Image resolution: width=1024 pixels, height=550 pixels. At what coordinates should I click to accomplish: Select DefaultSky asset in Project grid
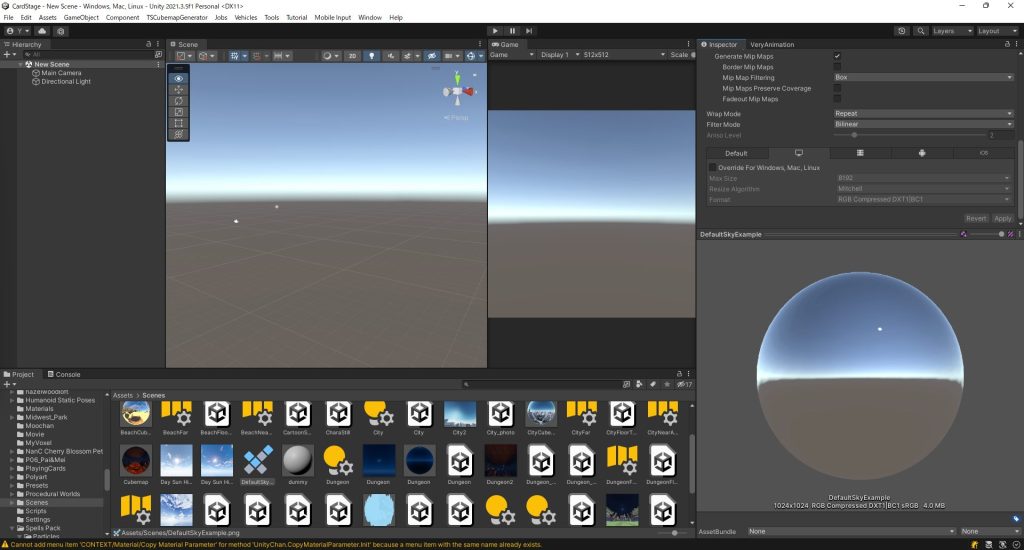coord(257,464)
